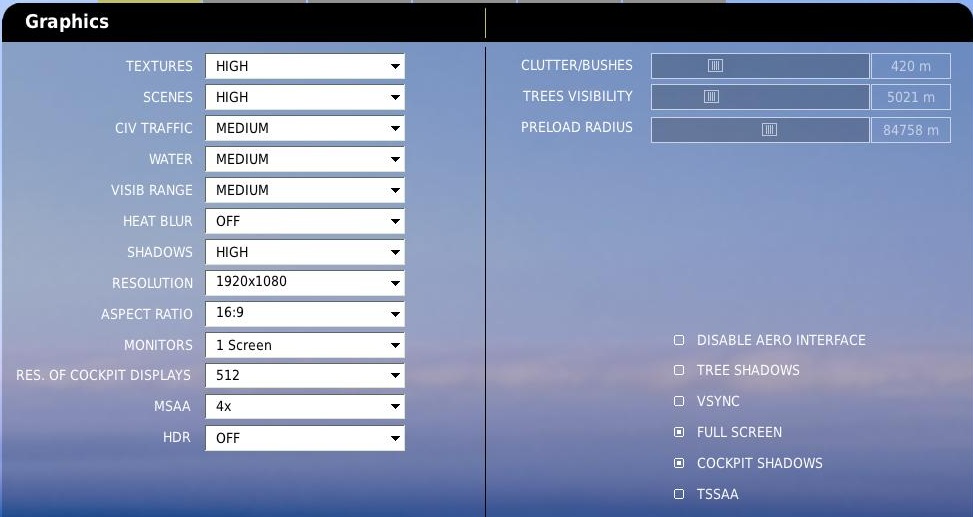Screen dimensions: 973x517
Task: Expand the RES. OF COCKPIT DISPLAYS dropdown
Action: [x=305, y=375]
